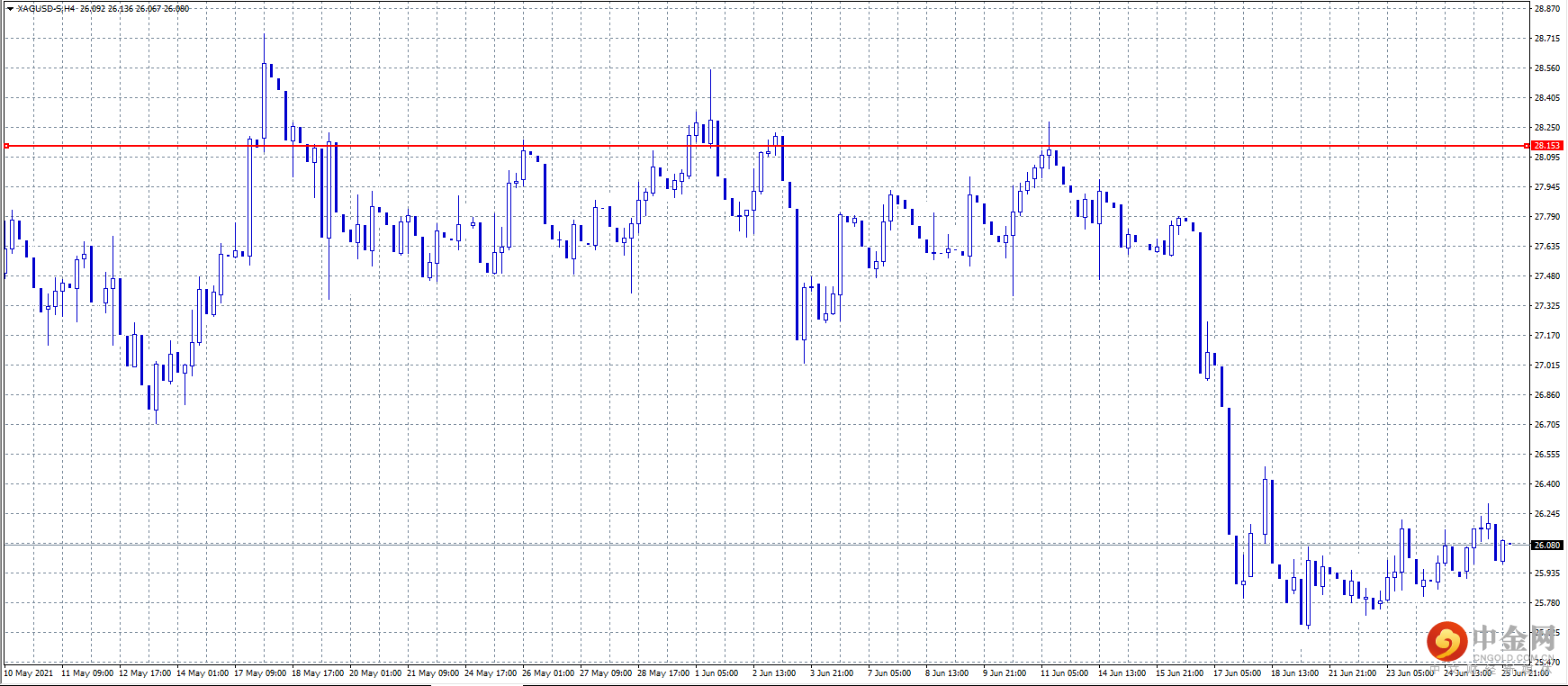Click the 27 May 09:00 time label
This screenshot has height=686, width=1568.
[x=606, y=672]
